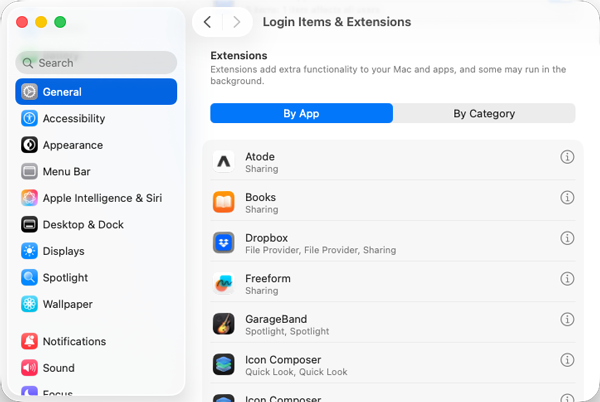This screenshot has width=600, height=402.
Task: Open Accessibility settings in sidebar
Action: coord(73,118)
